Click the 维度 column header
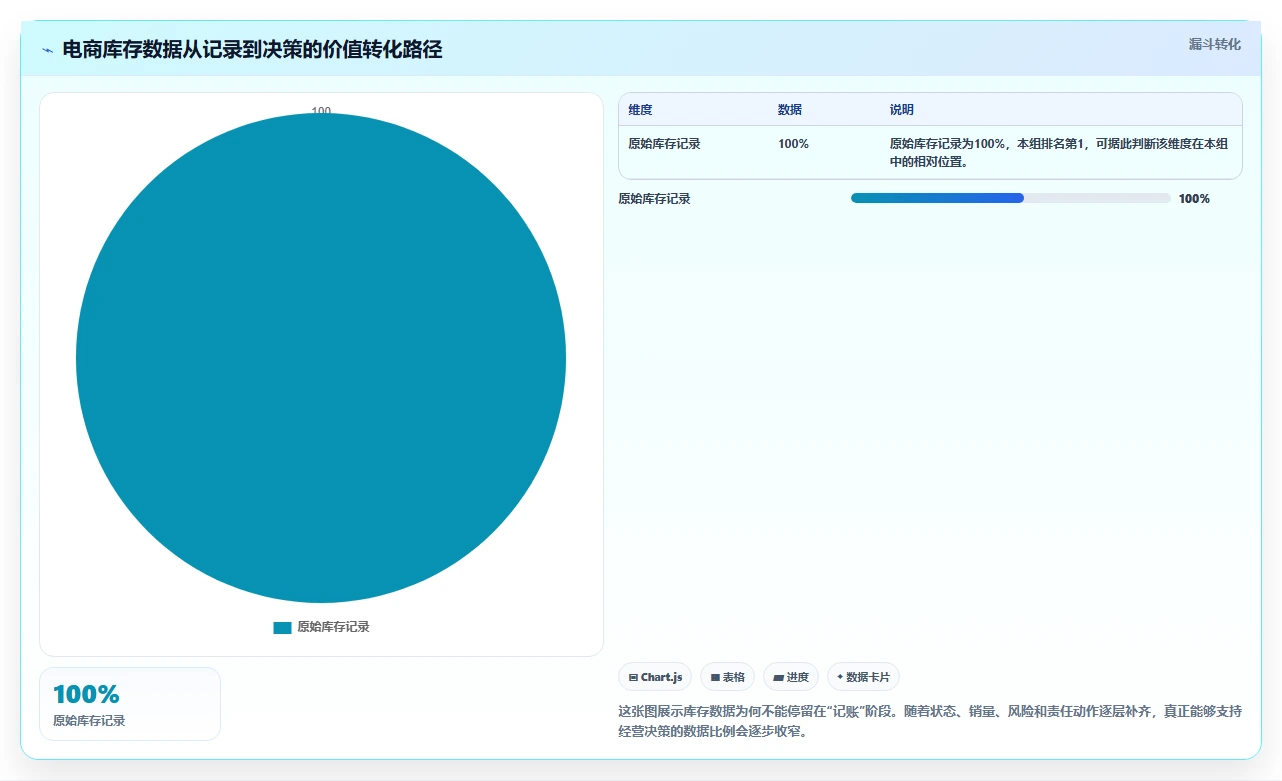 (x=640, y=110)
